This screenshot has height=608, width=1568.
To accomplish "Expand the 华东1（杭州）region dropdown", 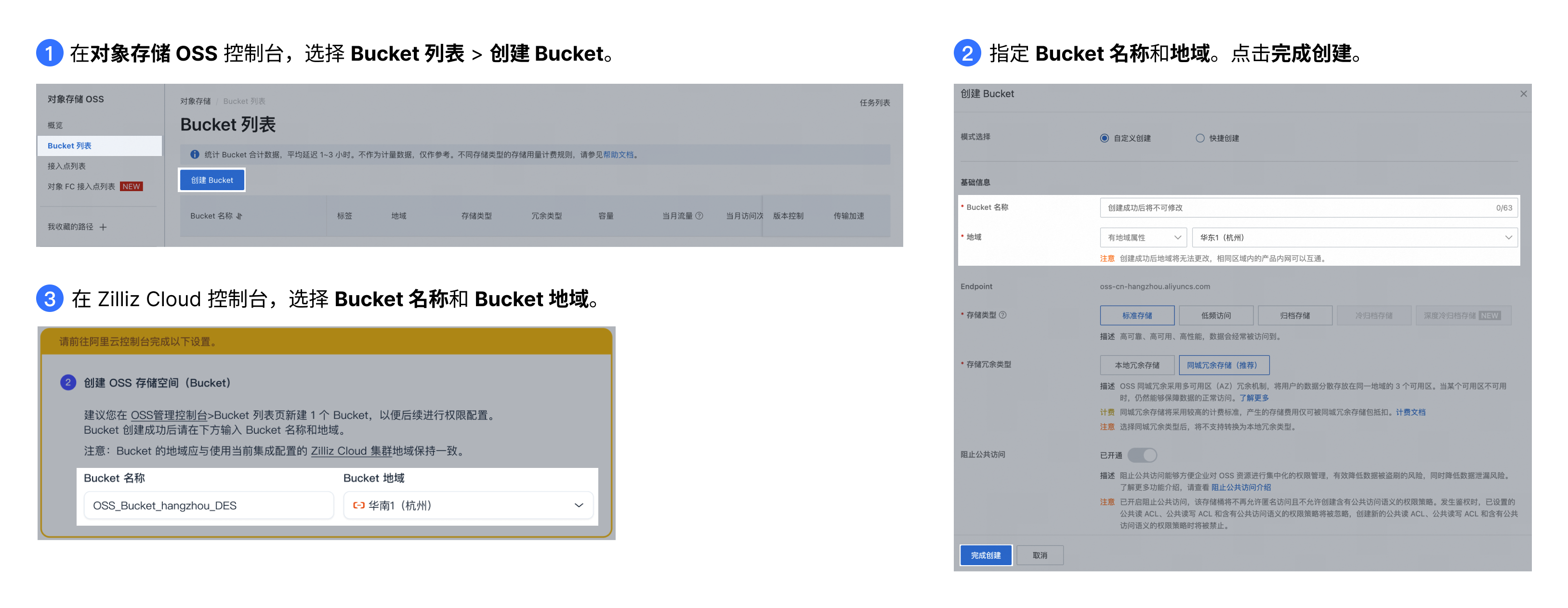I will click(x=1354, y=238).
